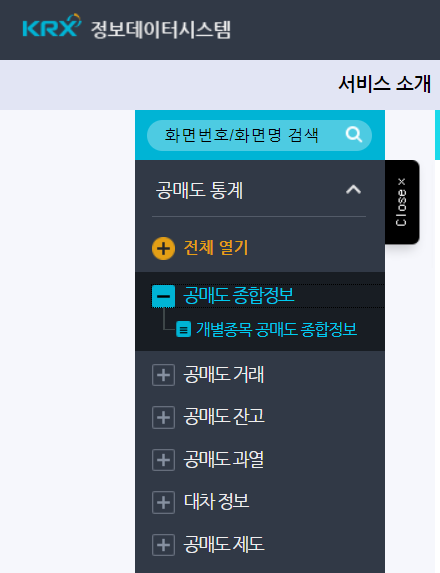
Task: Focus the 화면번호/화면명 검색 input field
Action: click(x=259, y=135)
